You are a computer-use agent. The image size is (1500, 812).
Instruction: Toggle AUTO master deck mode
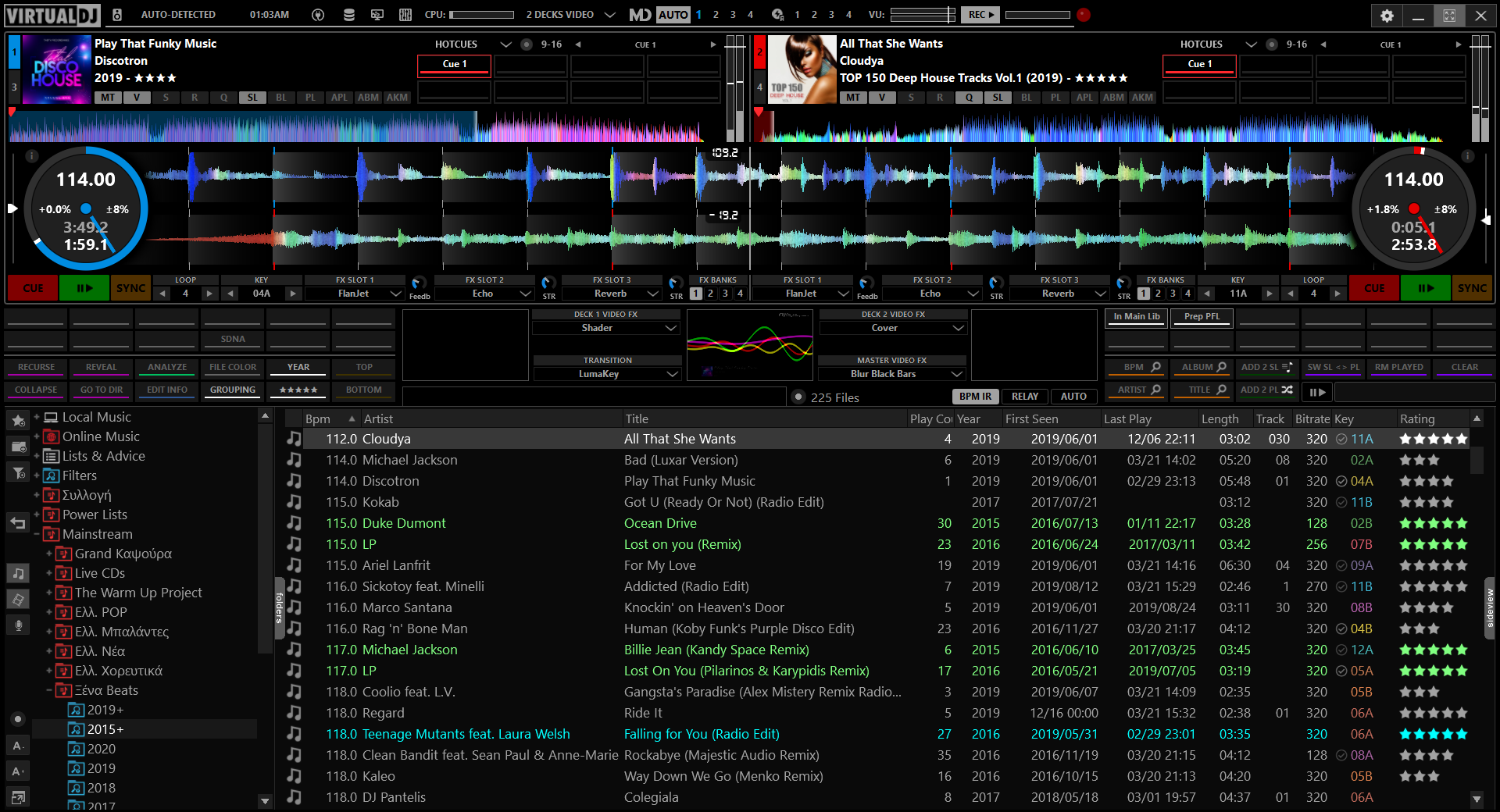click(x=673, y=15)
